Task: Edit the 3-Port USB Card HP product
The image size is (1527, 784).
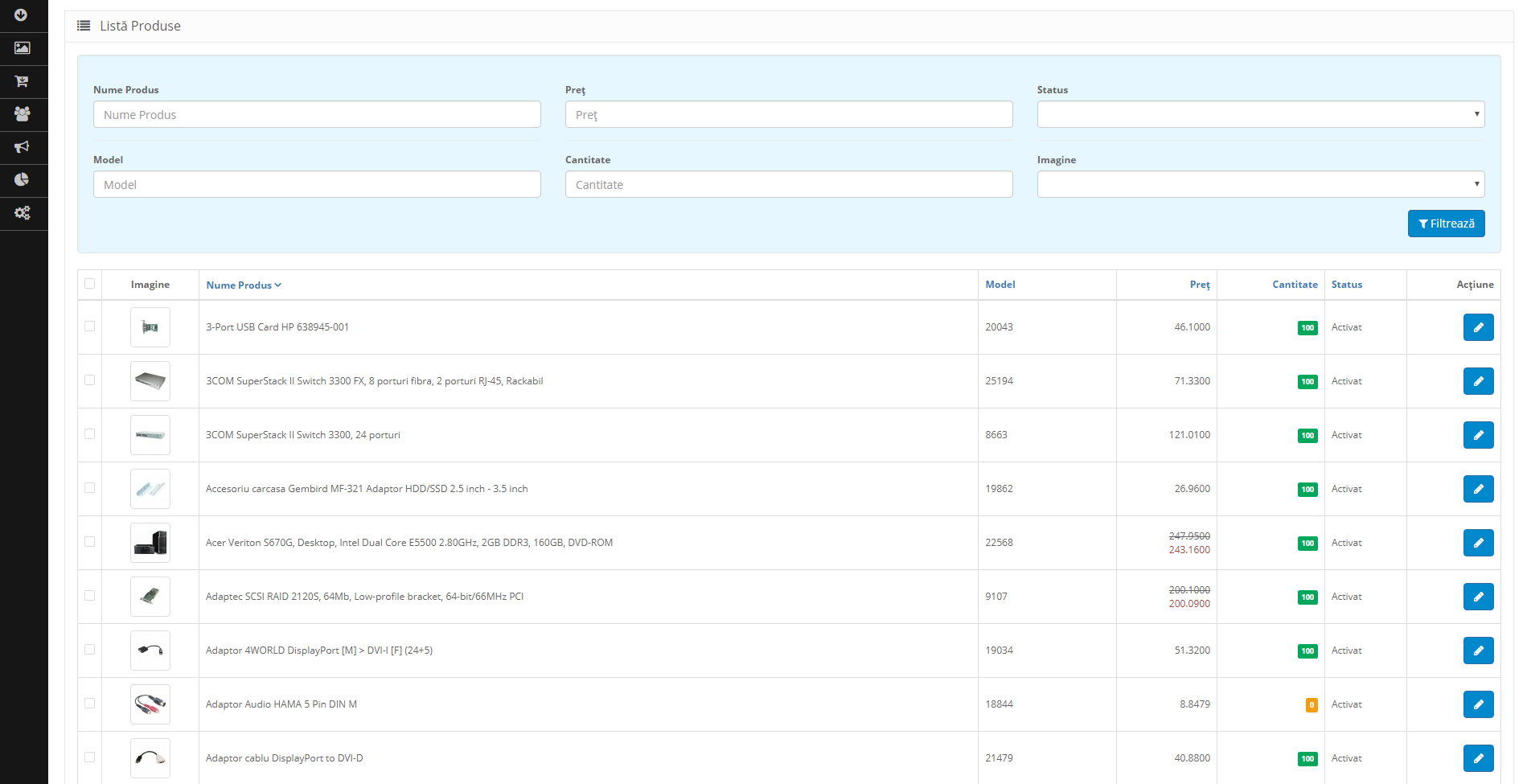Action: click(1477, 327)
